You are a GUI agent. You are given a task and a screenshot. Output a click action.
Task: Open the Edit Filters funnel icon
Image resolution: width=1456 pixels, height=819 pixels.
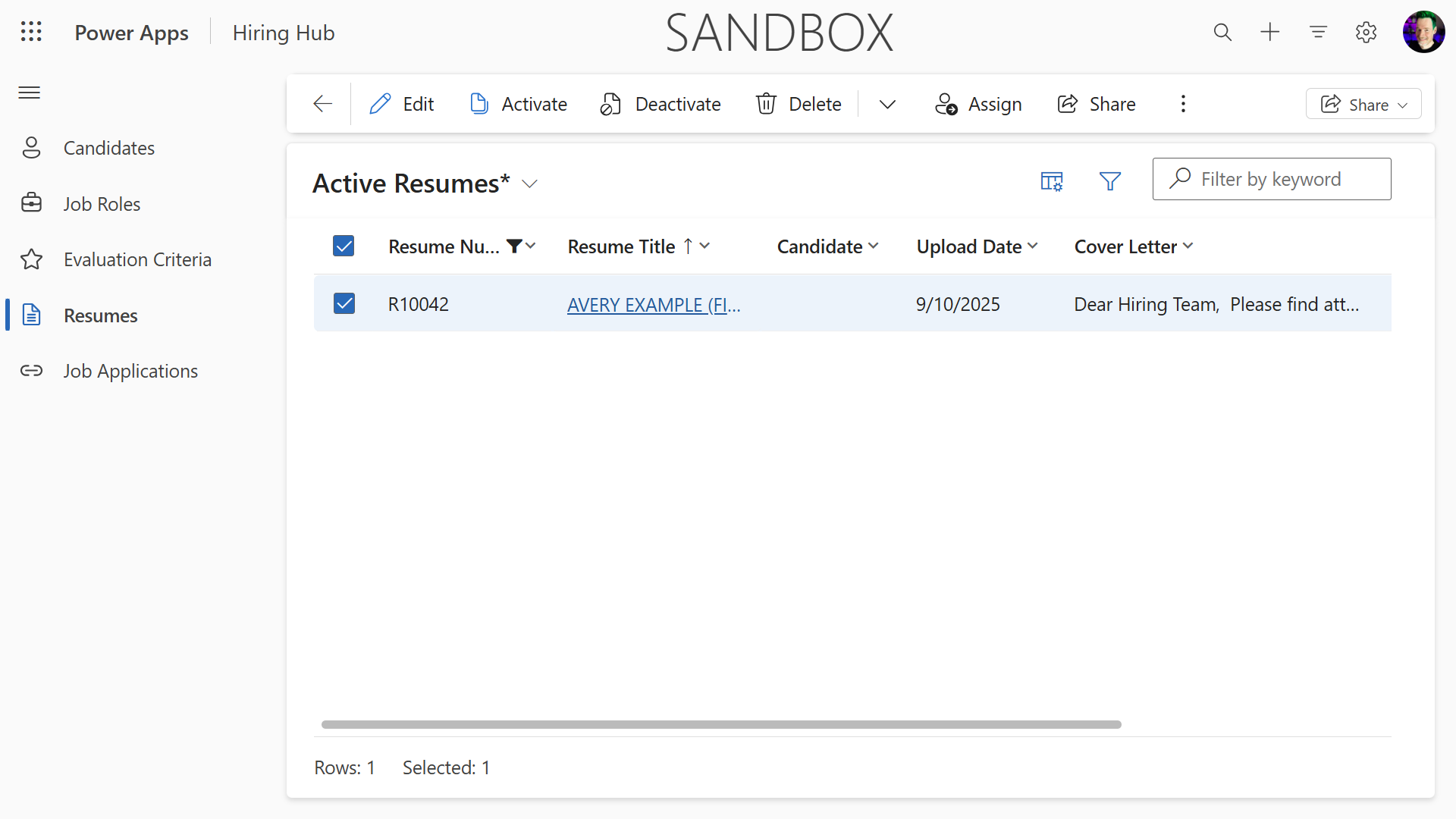[1109, 181]
